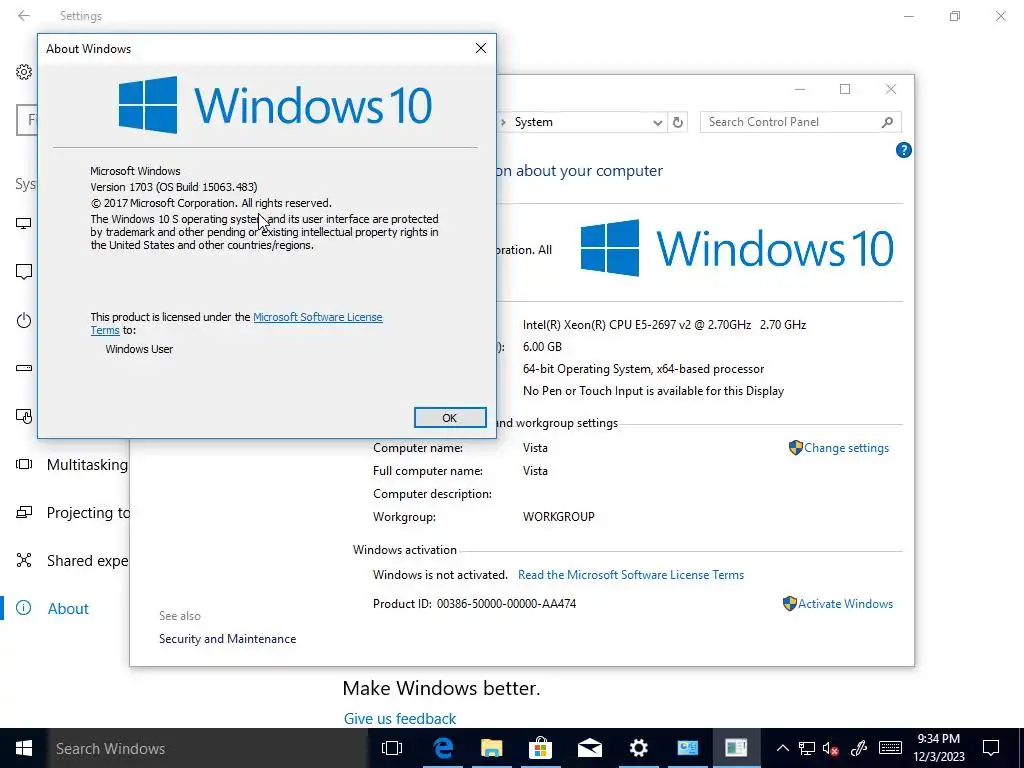Click muted volume tray icon

pos(831,748)
